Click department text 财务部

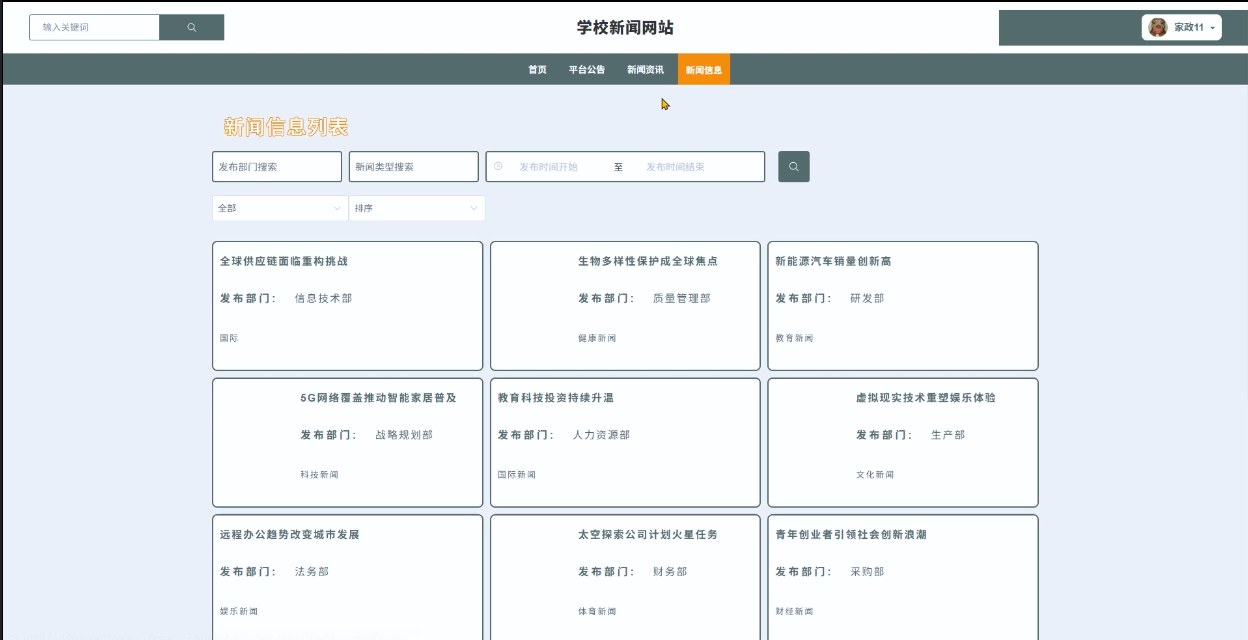pos(670,572)
